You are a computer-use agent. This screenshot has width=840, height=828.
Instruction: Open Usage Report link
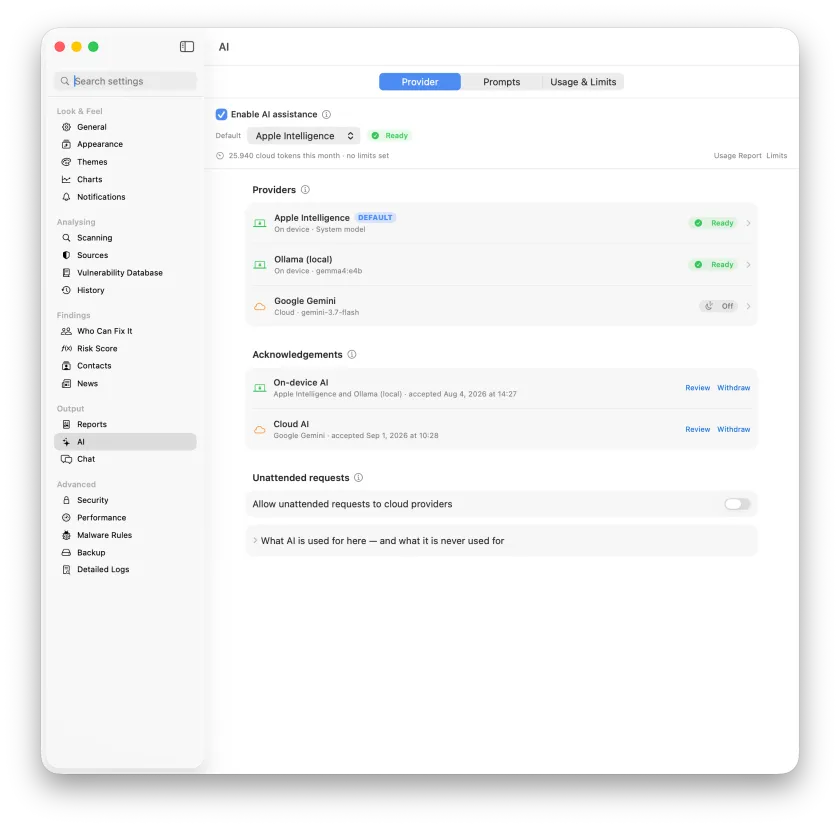point(737,156)
